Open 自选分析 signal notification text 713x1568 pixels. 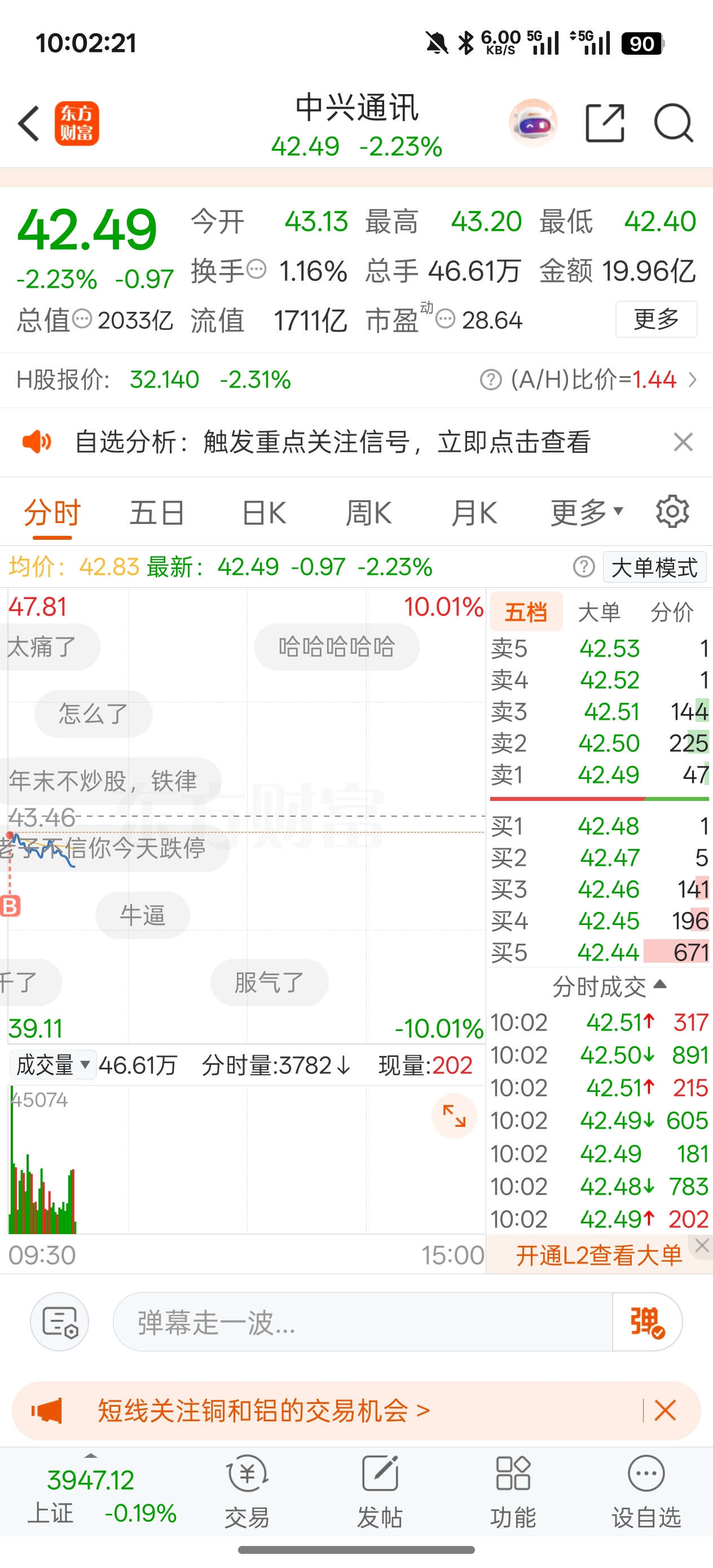click(x=332, y=442)
